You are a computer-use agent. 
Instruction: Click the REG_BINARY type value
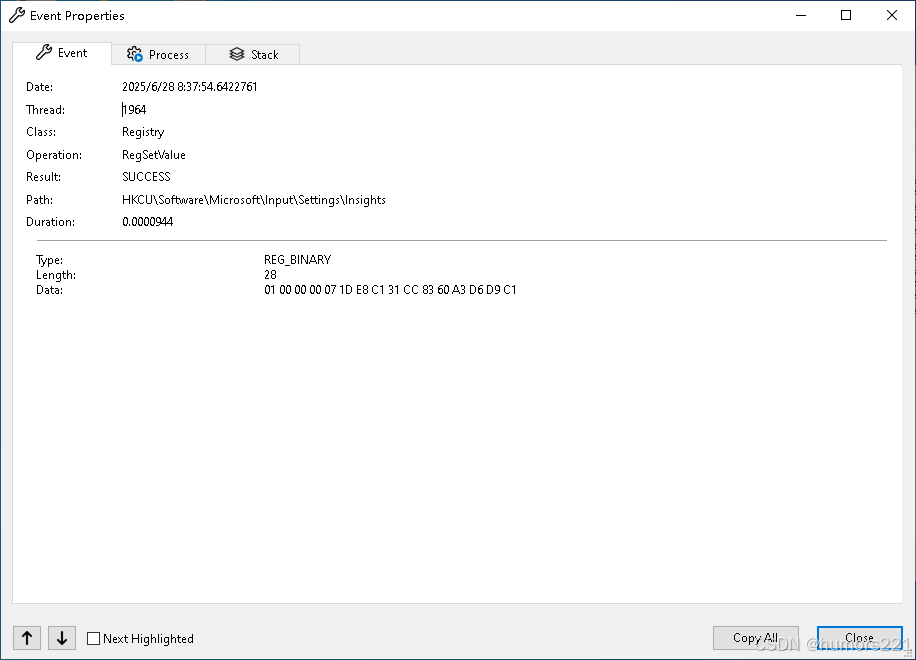[x=297, y=259]
